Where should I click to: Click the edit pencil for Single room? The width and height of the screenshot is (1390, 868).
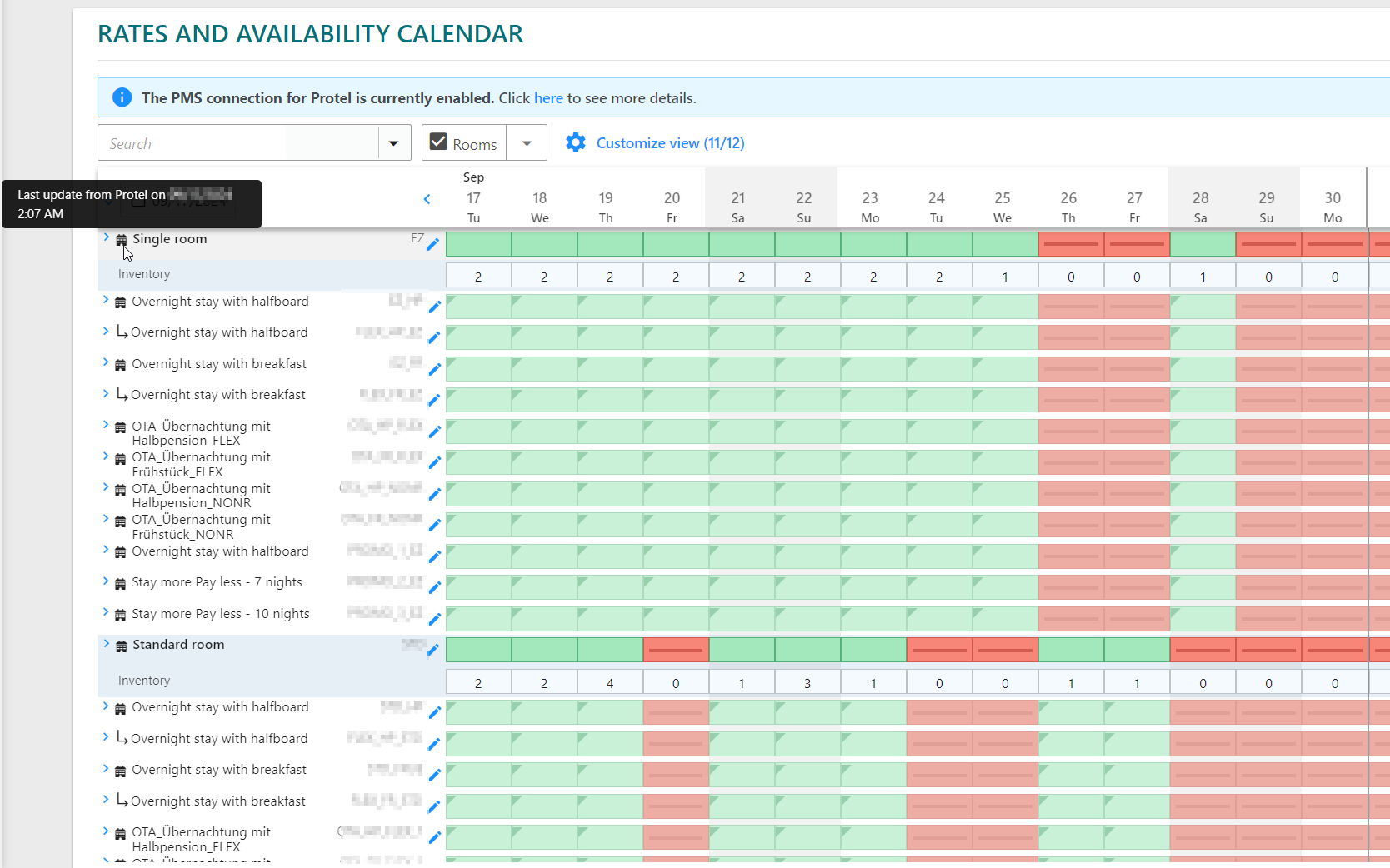tap(432, 244)
